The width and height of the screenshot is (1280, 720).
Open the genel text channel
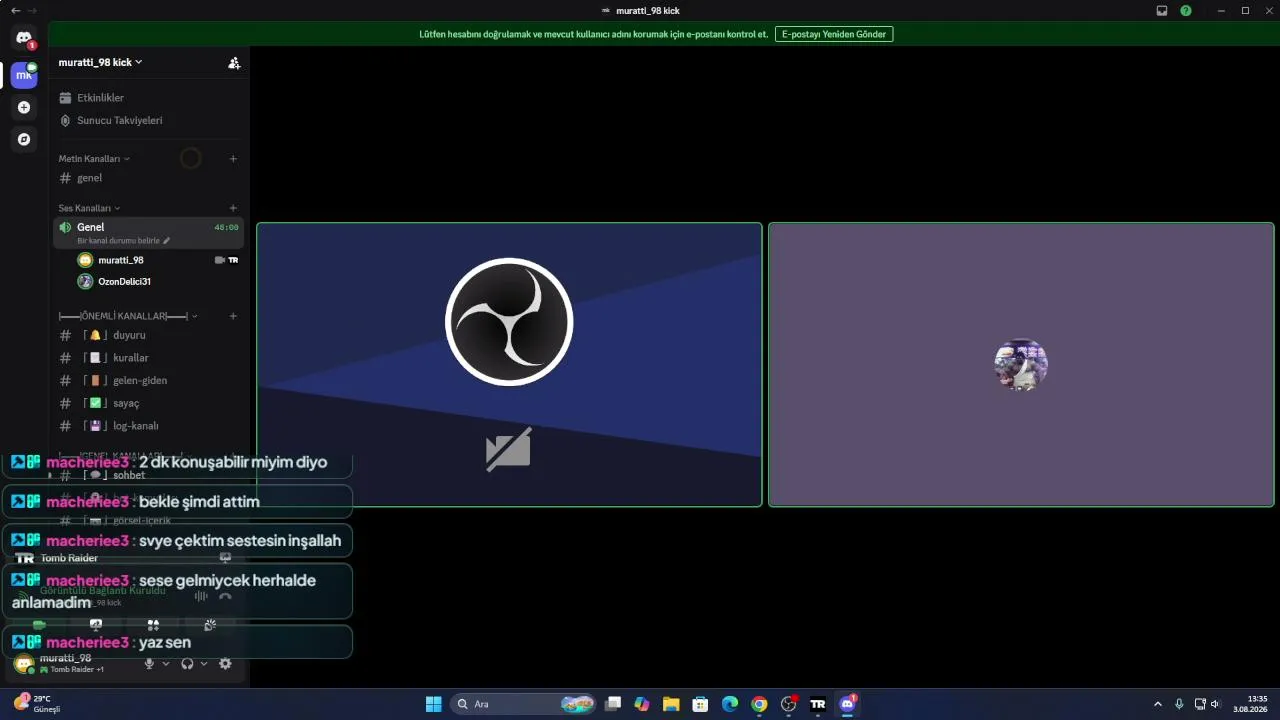tap(148, 178)
